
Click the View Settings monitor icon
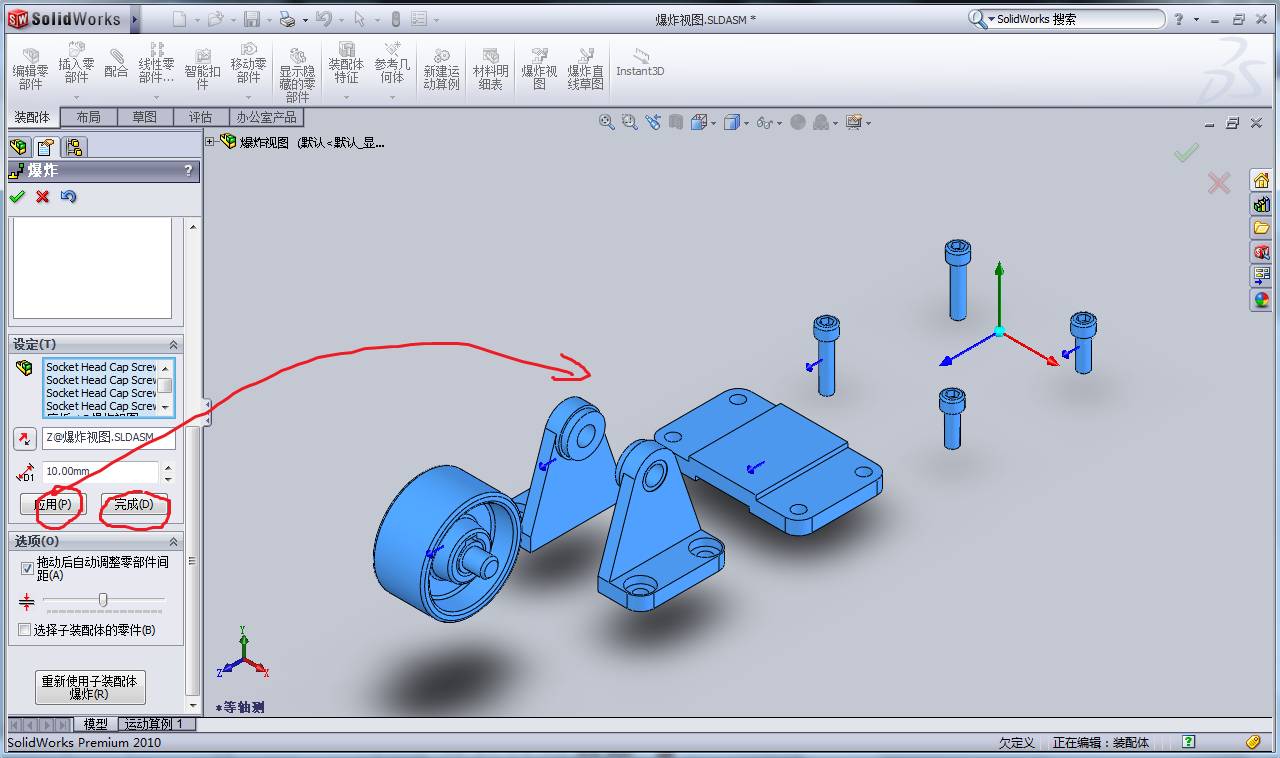853,122
